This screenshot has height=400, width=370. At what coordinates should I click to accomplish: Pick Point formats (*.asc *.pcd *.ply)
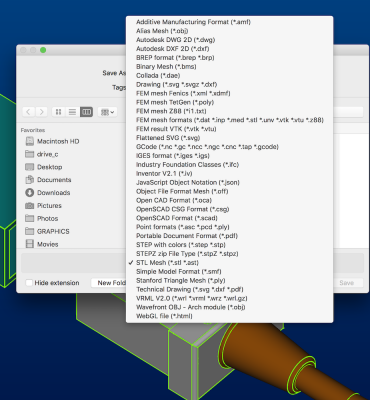[229, 227]
